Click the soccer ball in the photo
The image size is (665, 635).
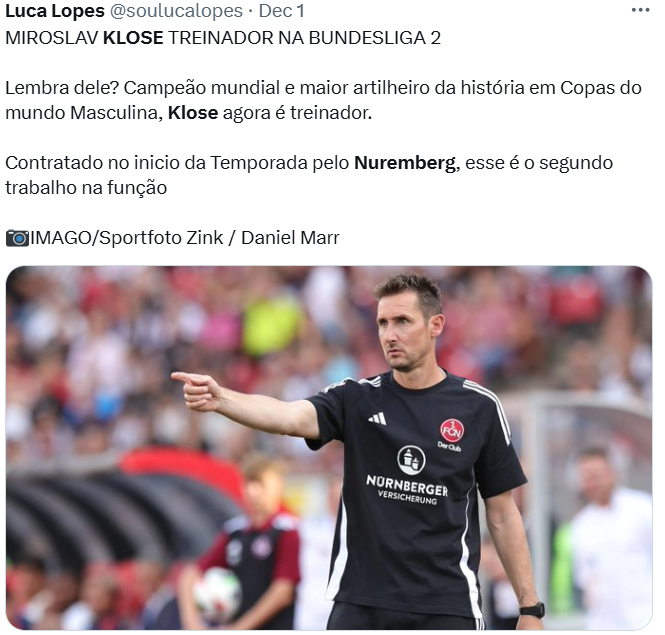pyautogui.click(x=218, y=595)
